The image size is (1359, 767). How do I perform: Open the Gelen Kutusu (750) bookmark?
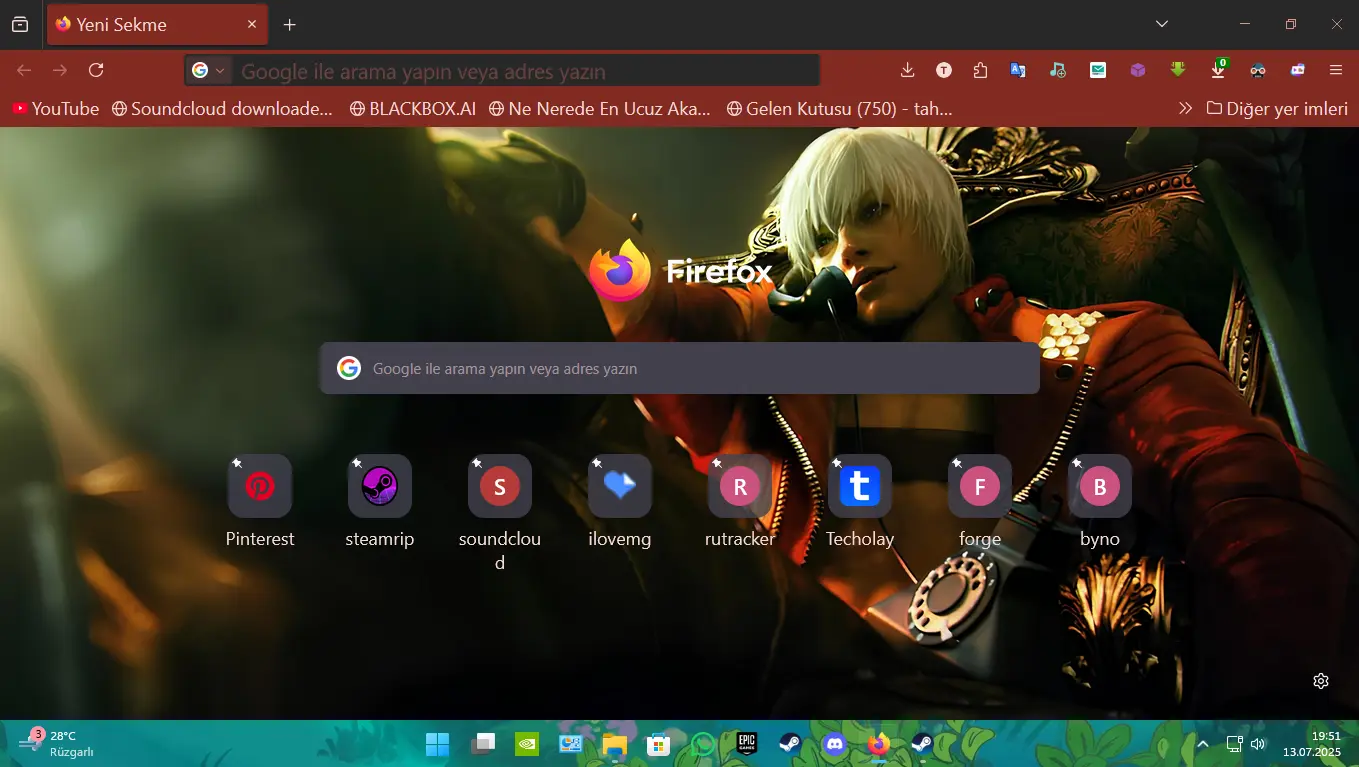(x=840, y=109)
